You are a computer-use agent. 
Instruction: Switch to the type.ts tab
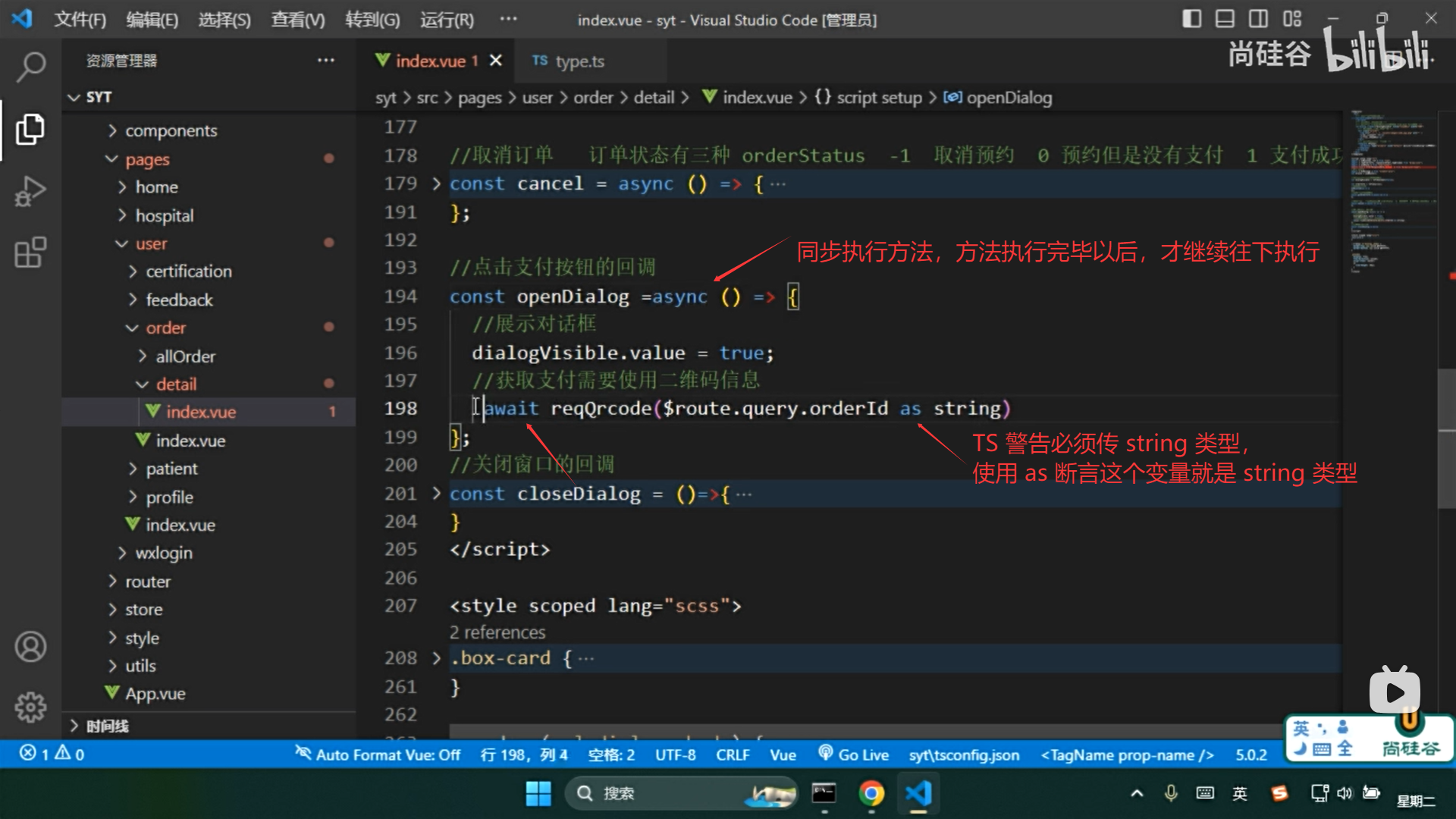coord(578,61)
